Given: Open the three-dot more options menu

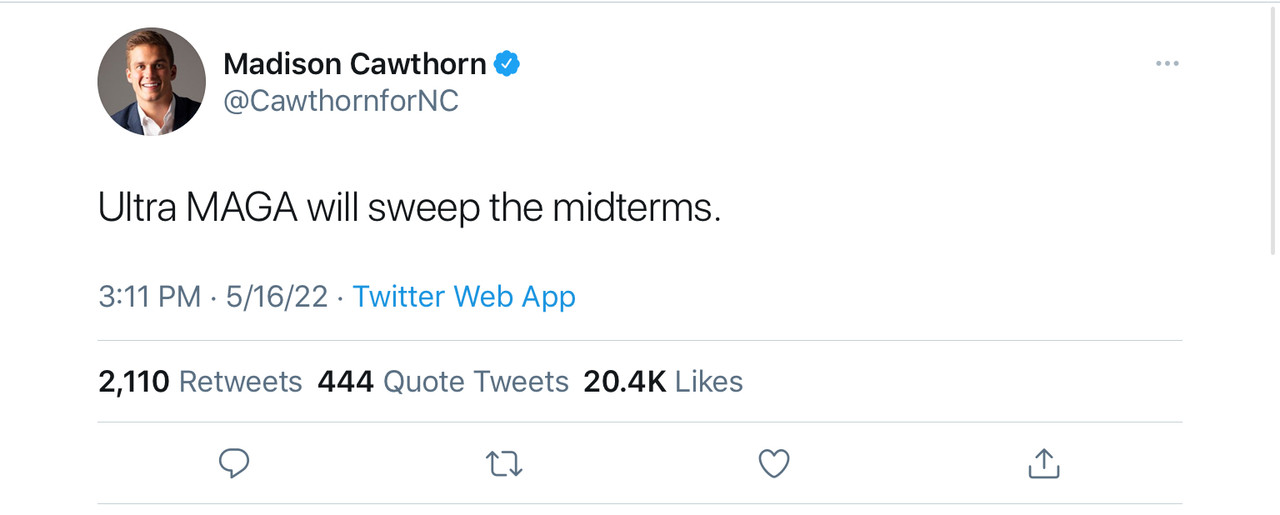Looking at the screenshot, I should [1167, 63].
